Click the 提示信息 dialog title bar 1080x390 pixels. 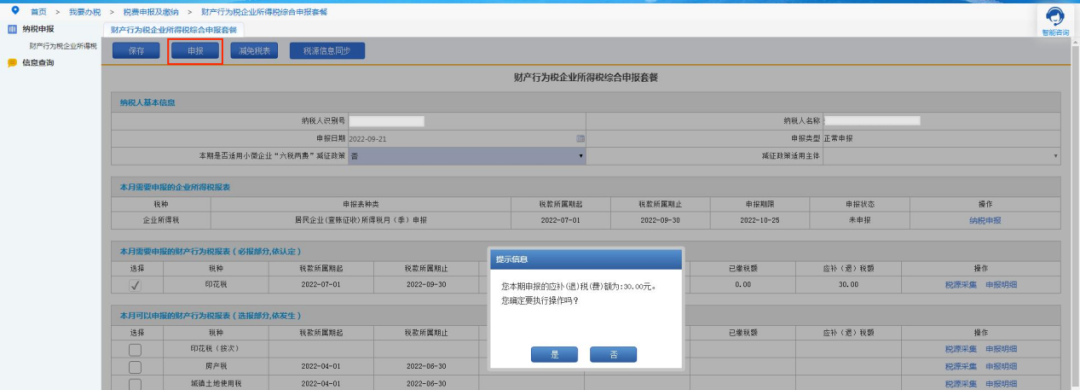click(x=585, y=260)
